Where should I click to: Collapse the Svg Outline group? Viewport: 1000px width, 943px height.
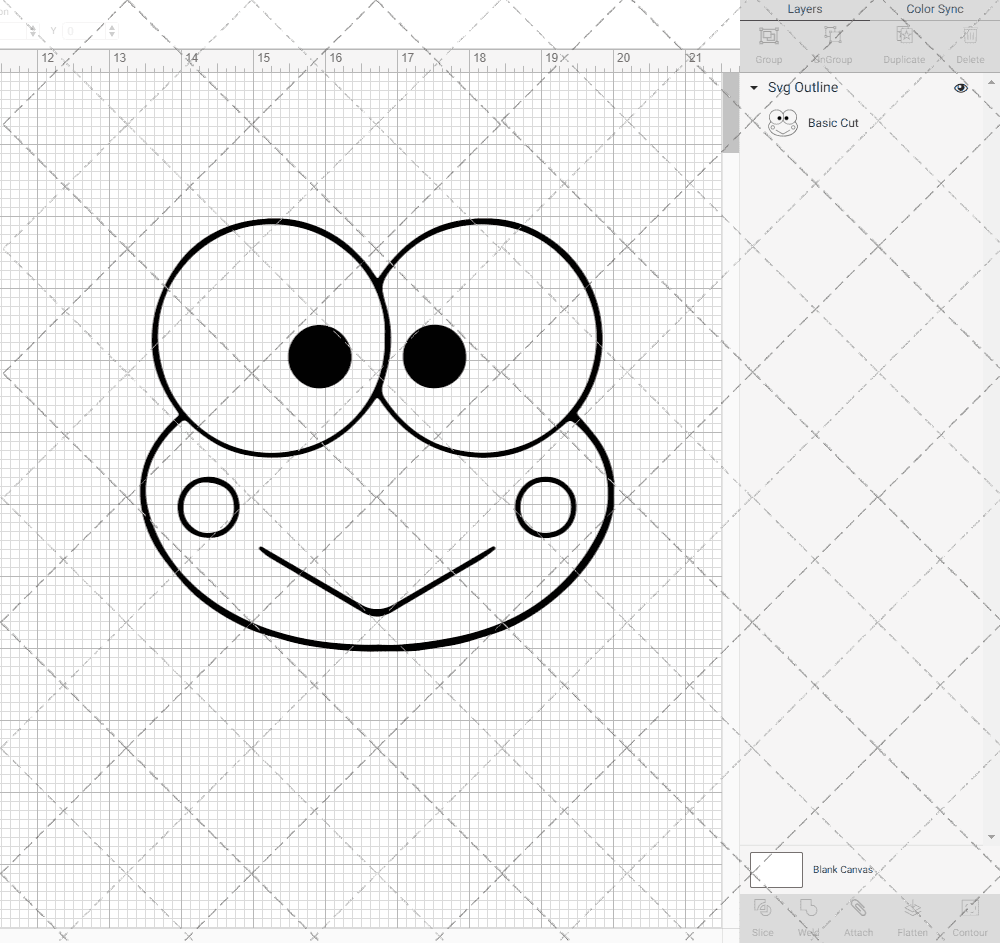point(754,88)
